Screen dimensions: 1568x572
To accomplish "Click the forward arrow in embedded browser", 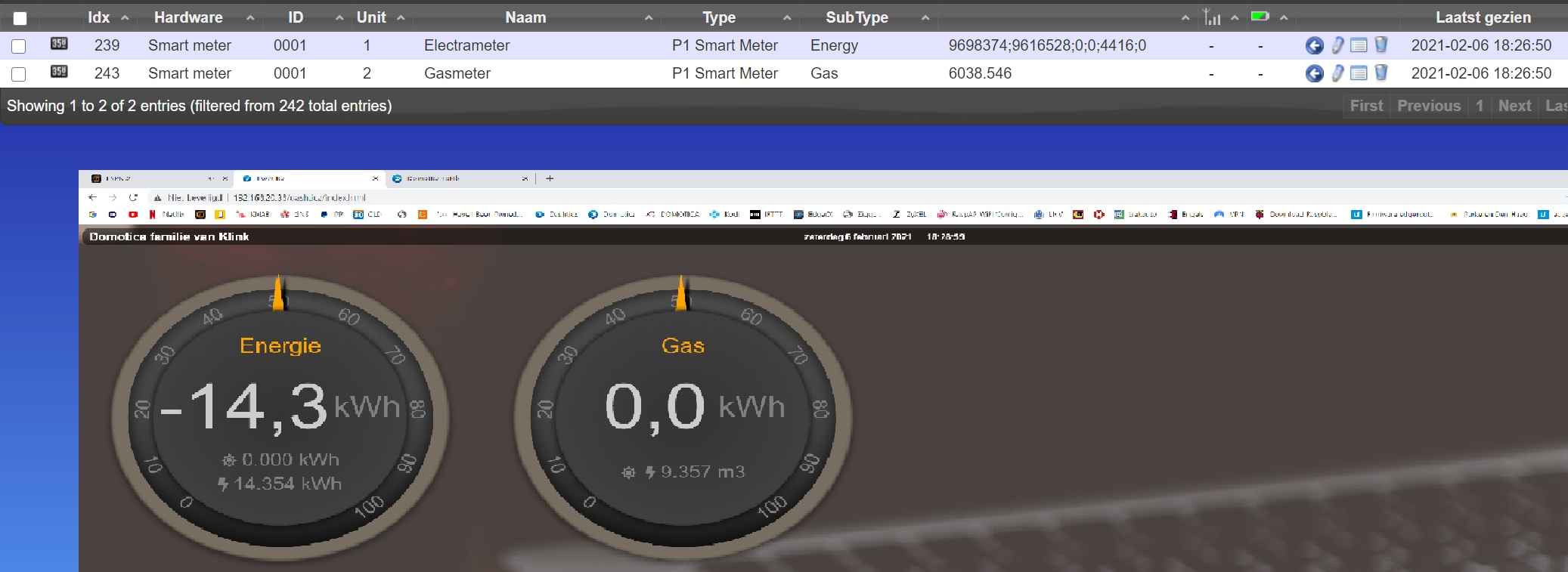I will point(113,197).
